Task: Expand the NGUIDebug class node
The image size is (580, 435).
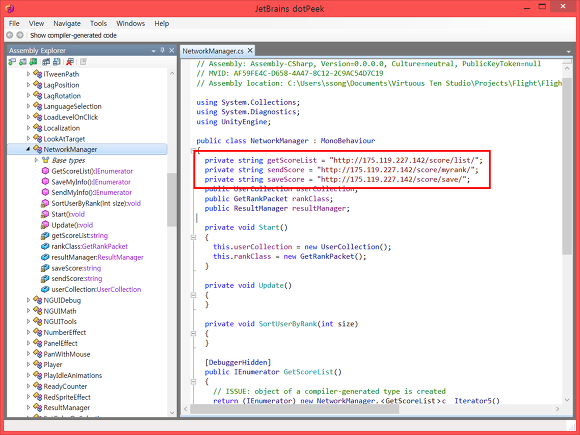Action: [28, 300]
